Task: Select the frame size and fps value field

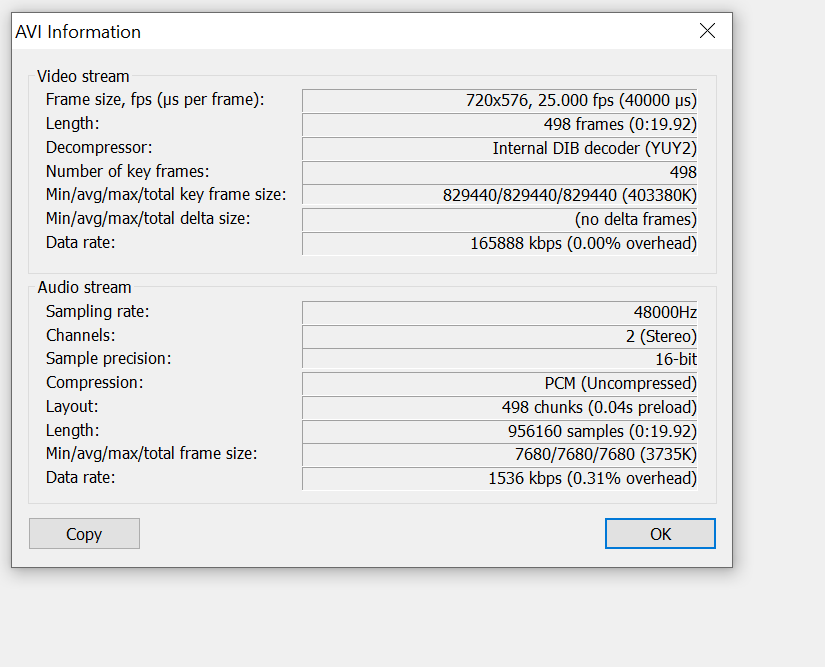Action: 500,100
